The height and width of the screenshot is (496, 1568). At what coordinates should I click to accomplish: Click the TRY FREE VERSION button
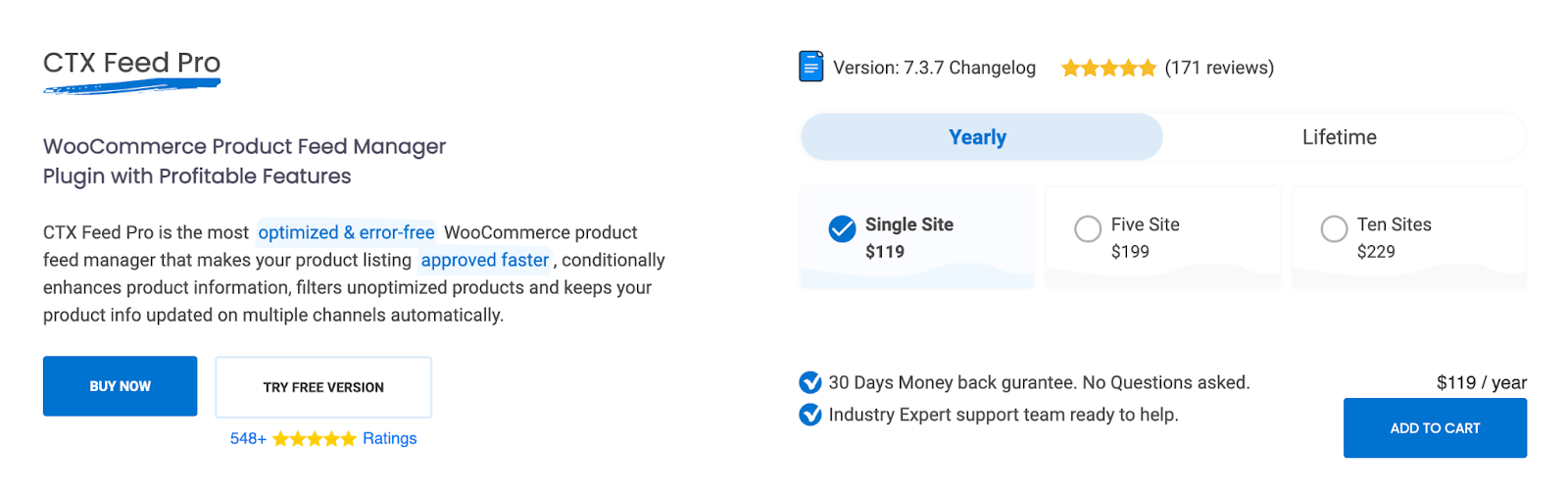point(323,387)
